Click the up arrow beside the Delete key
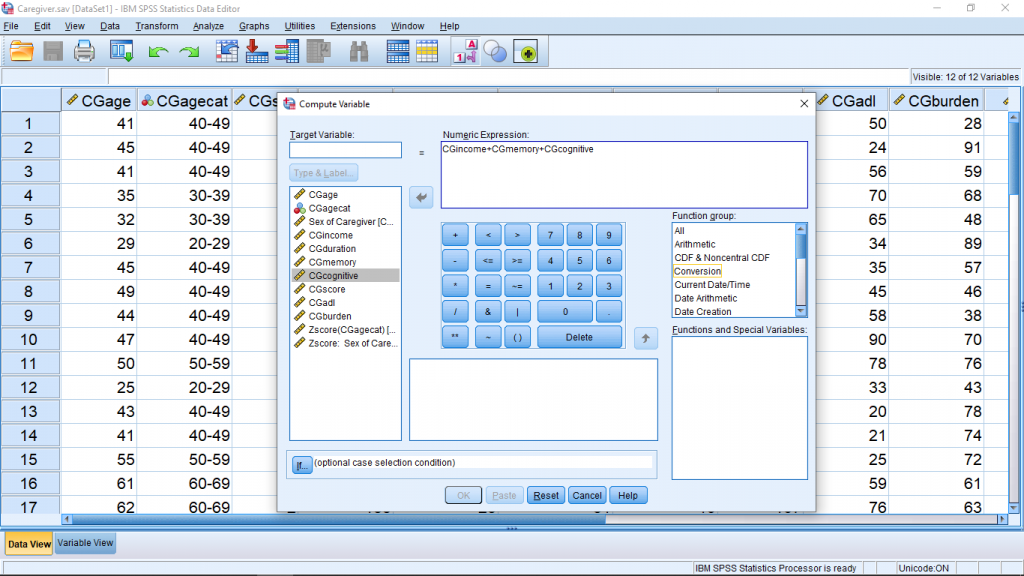Viewport: 1024px width, 576px height. click(x=646, y=338)
